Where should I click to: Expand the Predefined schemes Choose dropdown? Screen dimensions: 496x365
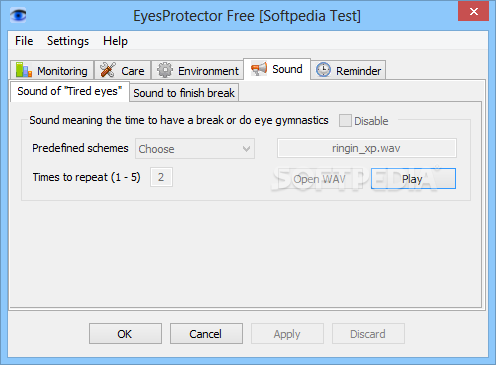tap(195, 149)
